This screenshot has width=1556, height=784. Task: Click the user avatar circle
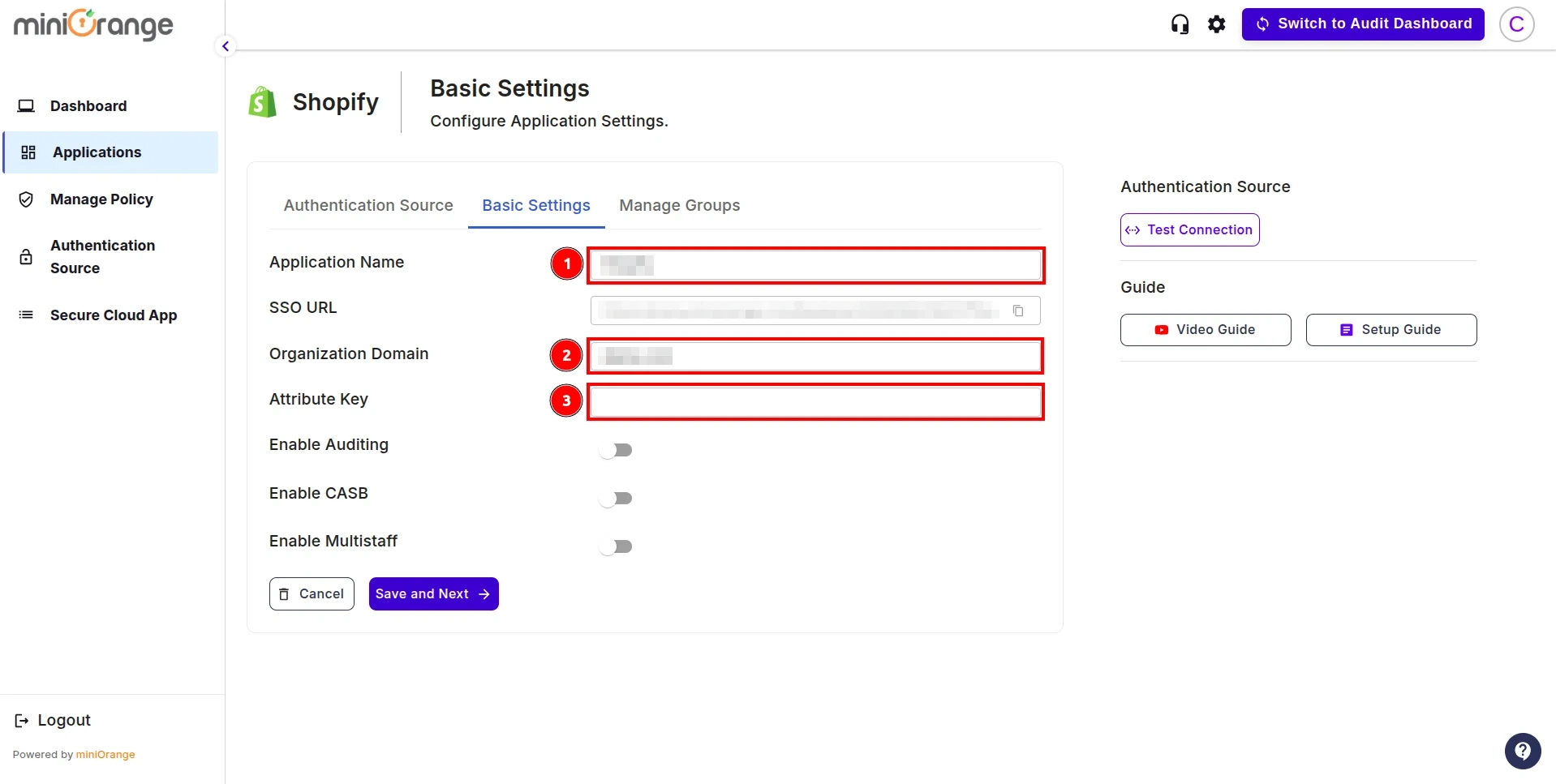[1516, 24]
